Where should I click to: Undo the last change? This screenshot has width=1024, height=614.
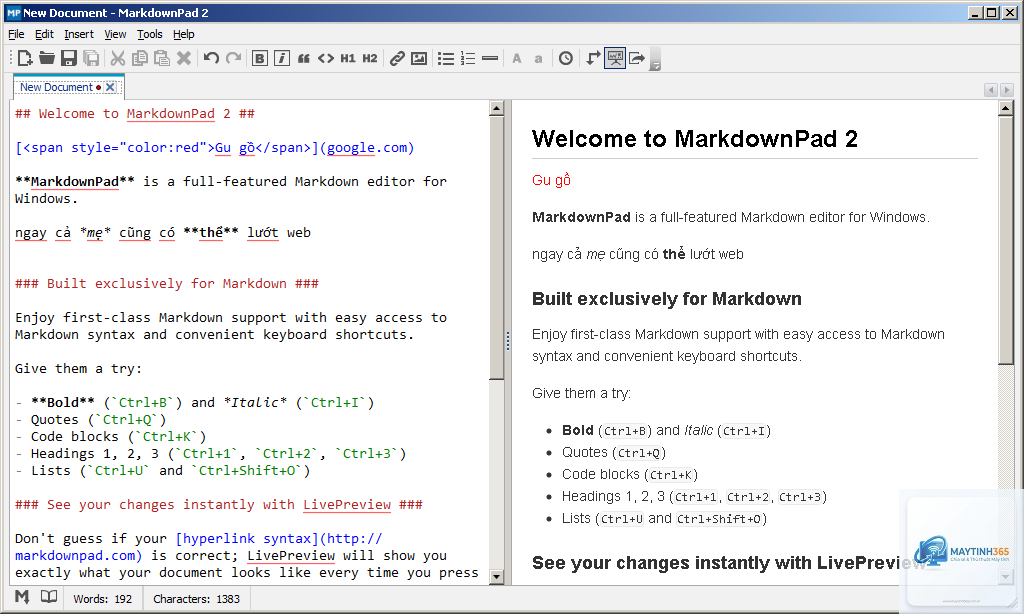pos(211,58)
